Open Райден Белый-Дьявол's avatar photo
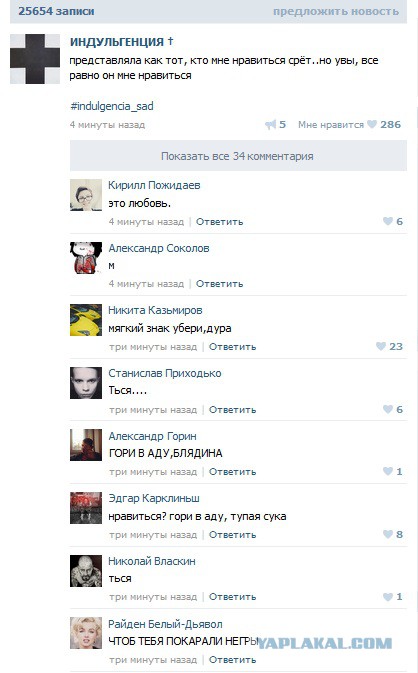This screenshot has height=673, width=418. (x=86, y=633)
